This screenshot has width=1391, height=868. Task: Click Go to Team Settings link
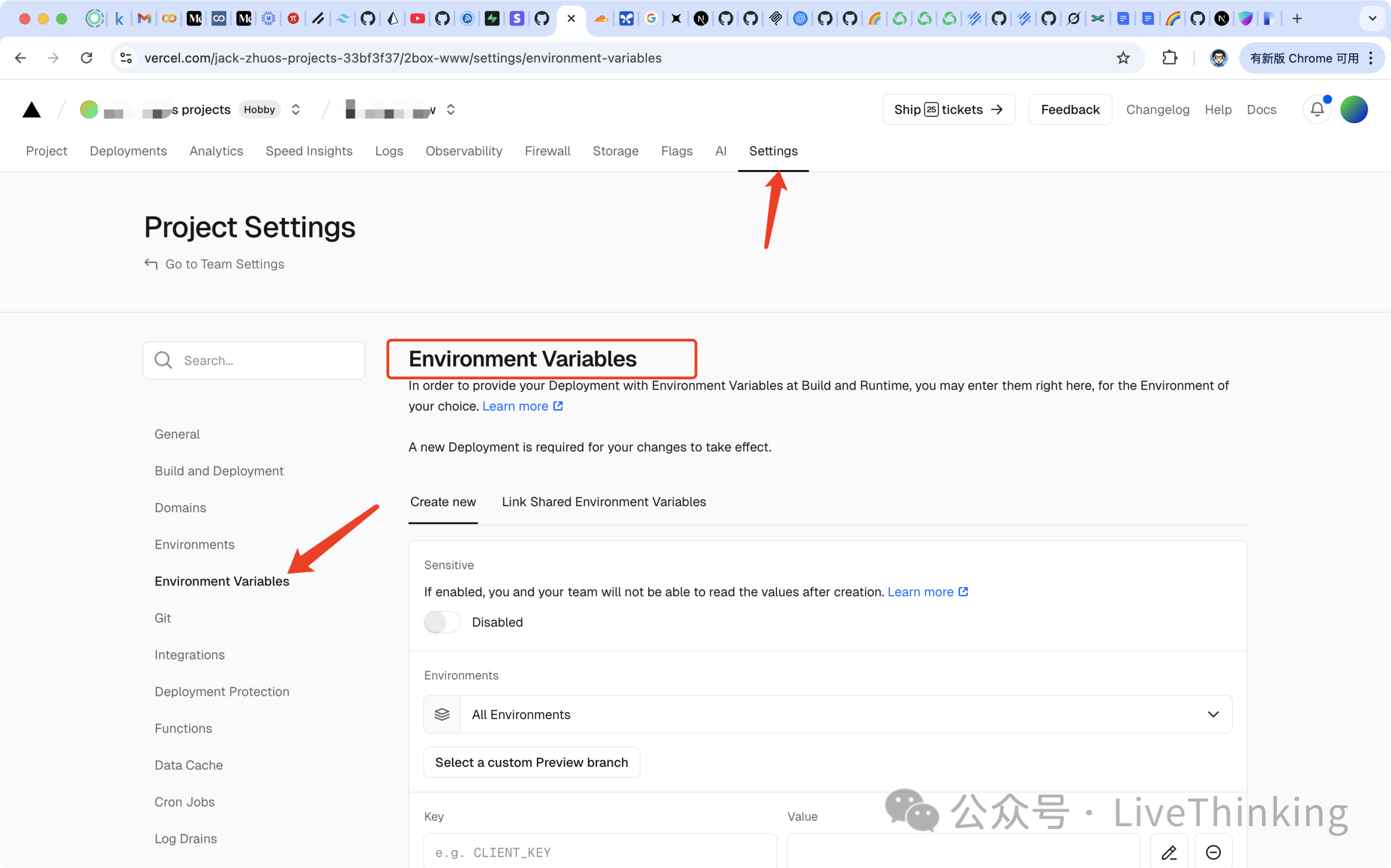coord(224,264)
